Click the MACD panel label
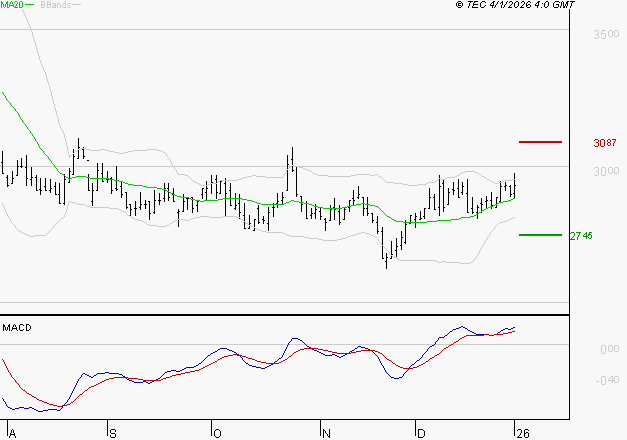Viewport: 627px width, 440px height. click(x=17, y=328)
